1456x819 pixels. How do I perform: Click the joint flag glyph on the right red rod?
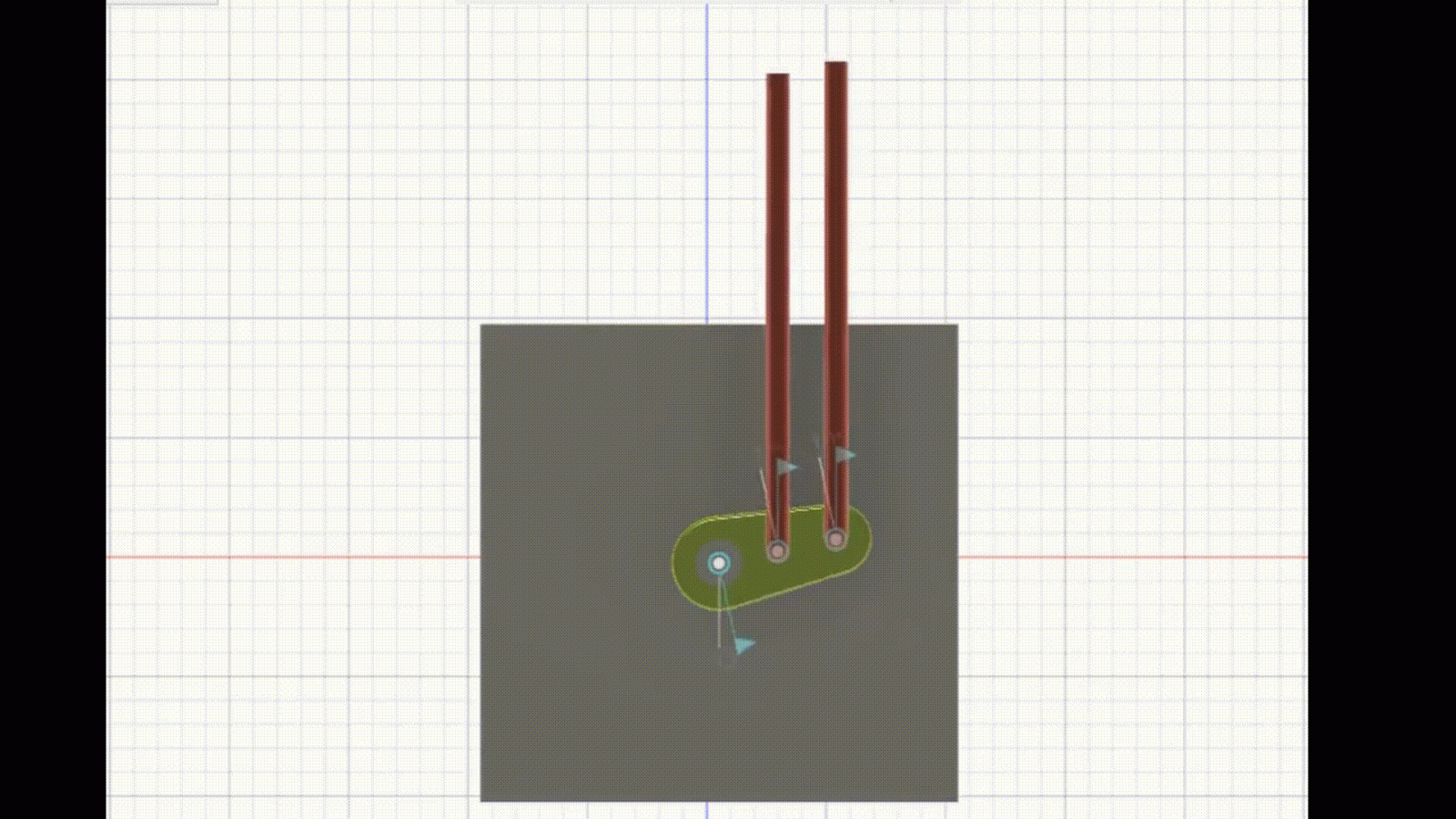845,454
